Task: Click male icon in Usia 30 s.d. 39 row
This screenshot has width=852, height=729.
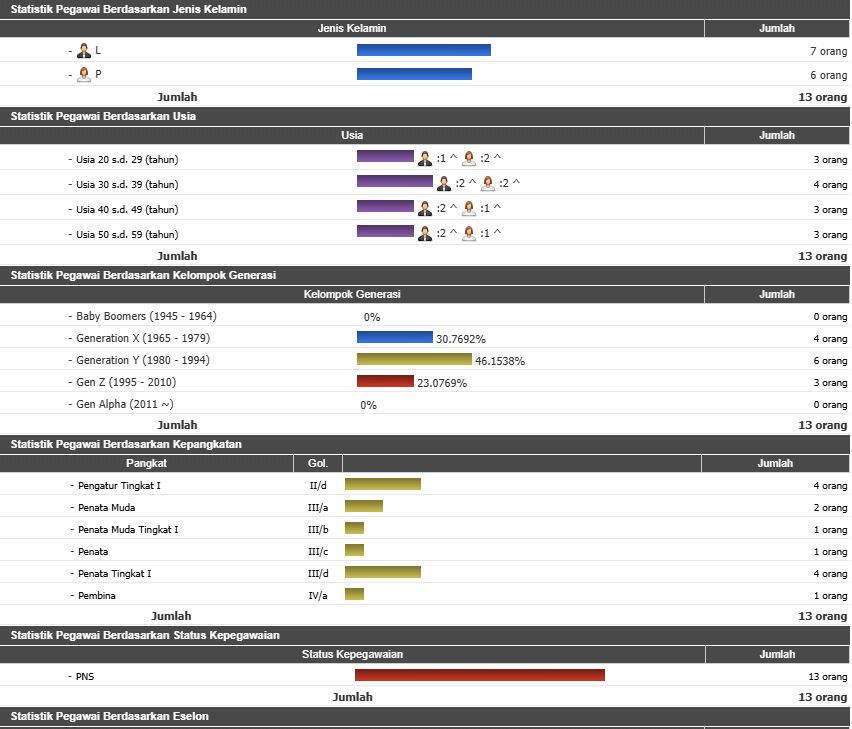Action: [x=444, y=183]
